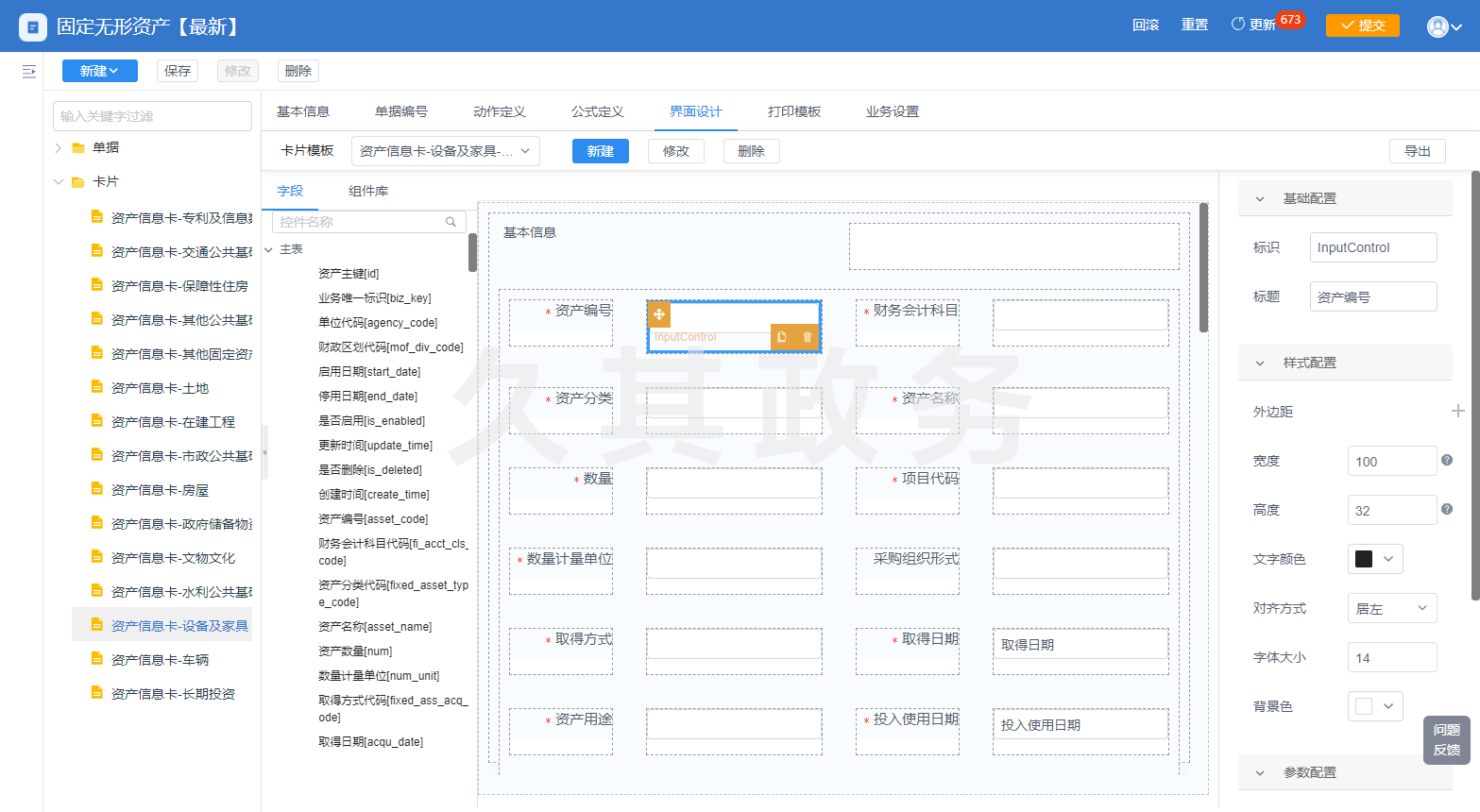Click the orange 提交 button
1480x812 pixels.
1362,25
